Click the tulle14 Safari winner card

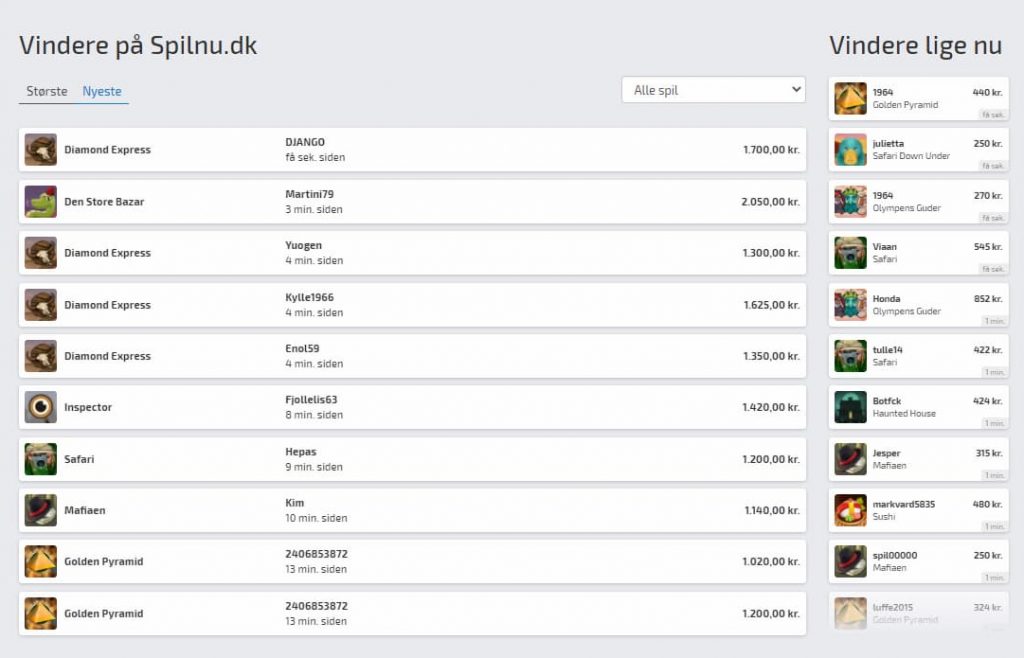[918, 356]
